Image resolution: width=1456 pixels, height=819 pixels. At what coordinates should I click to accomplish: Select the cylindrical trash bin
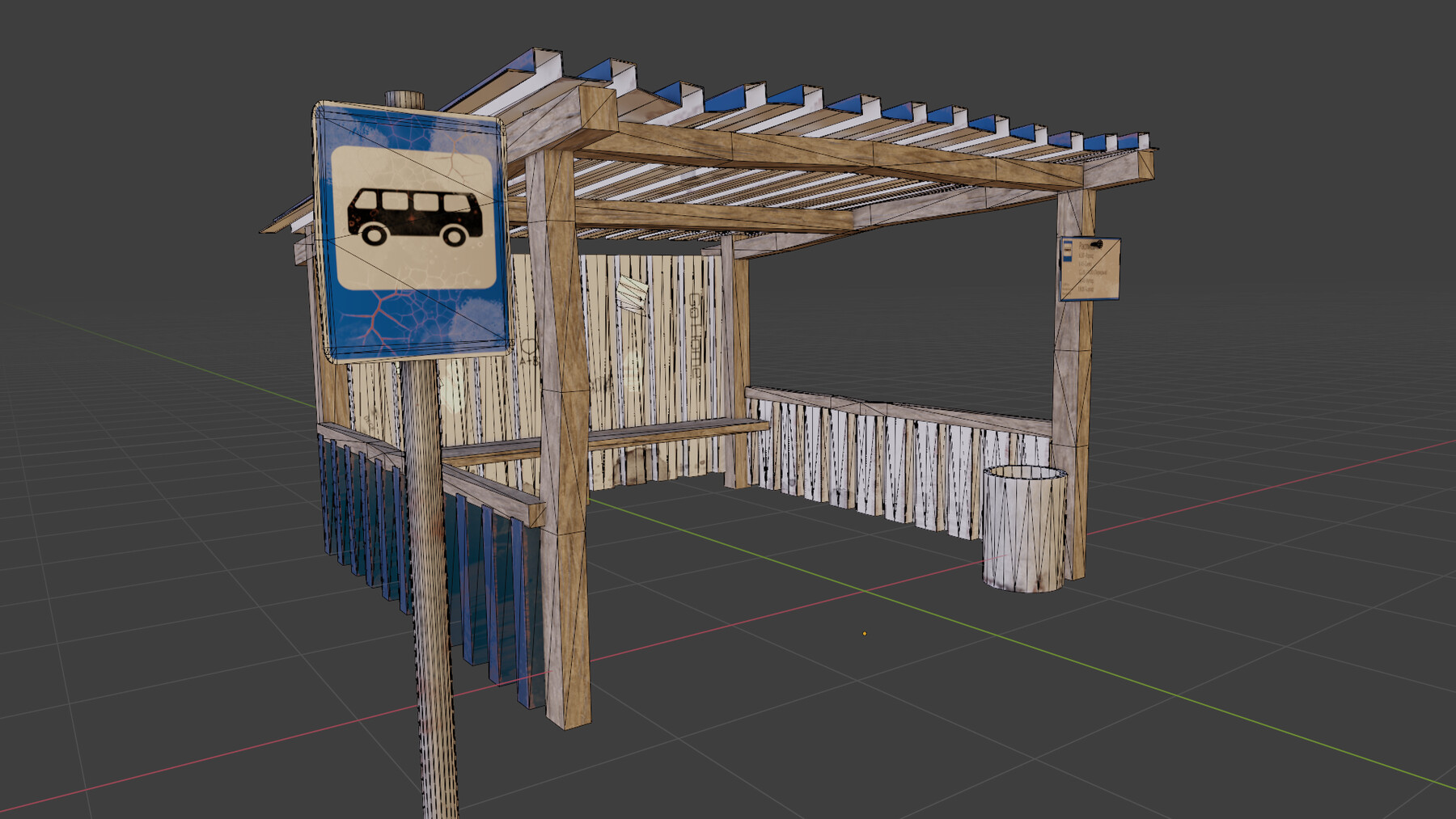1023,530
